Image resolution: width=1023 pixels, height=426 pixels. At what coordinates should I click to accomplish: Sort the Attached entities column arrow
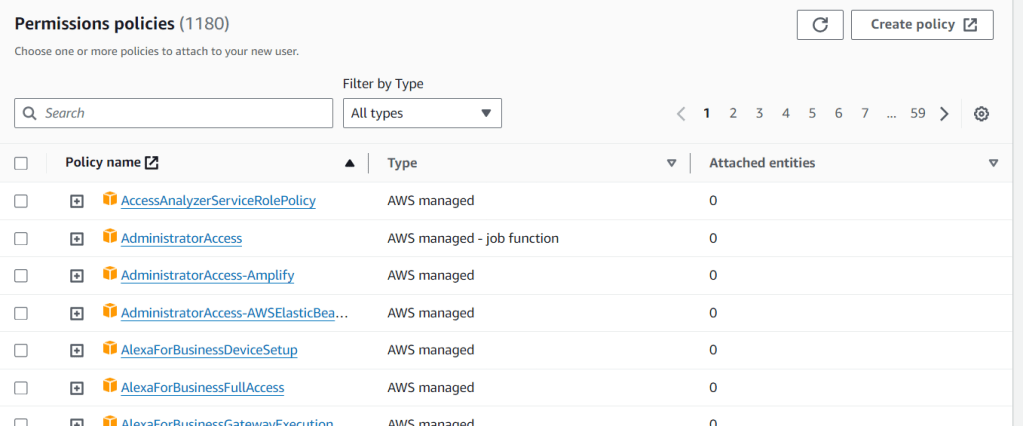pyautogui.click(x=993, y=164)
